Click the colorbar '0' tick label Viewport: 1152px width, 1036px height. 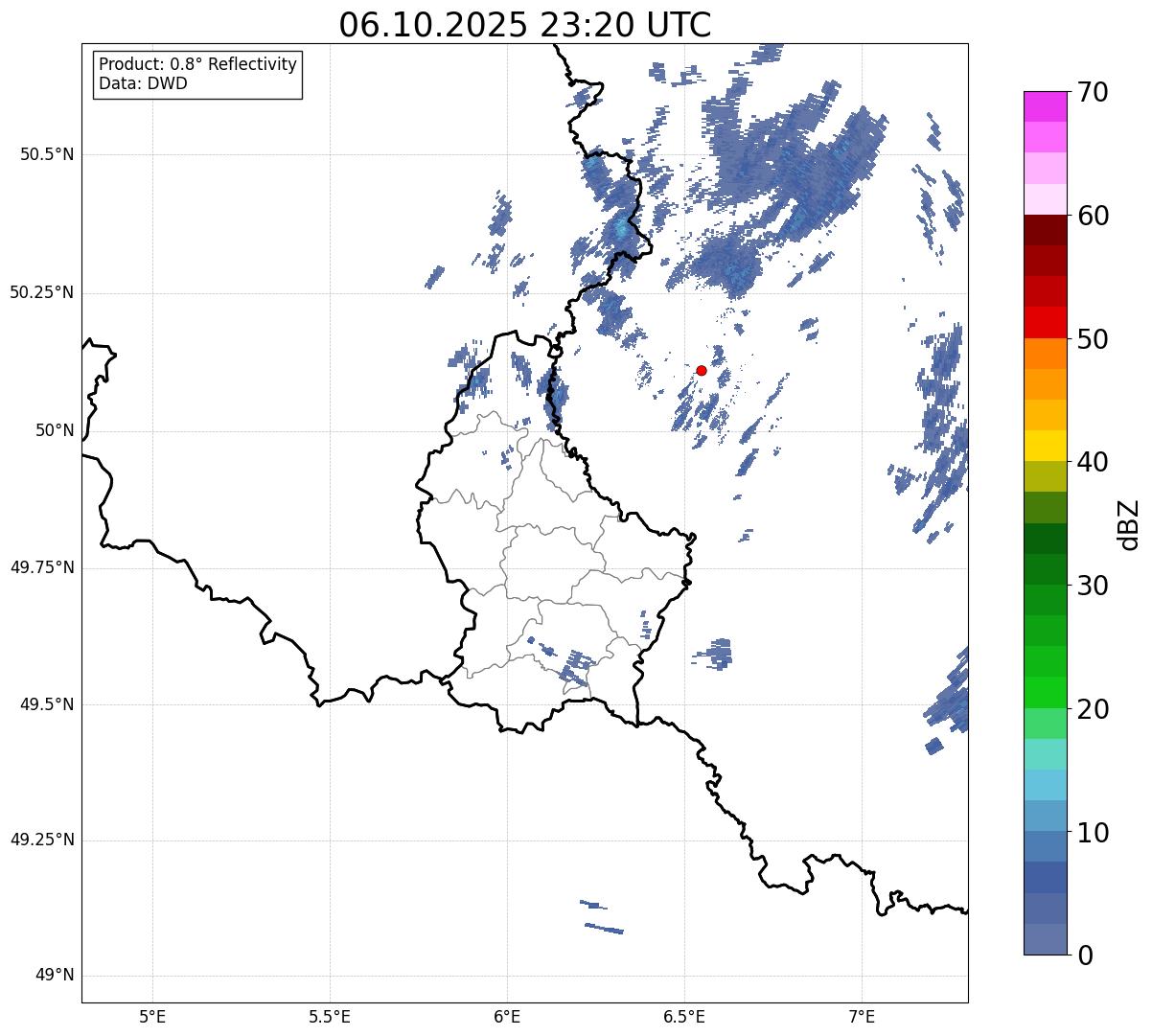1085,955
